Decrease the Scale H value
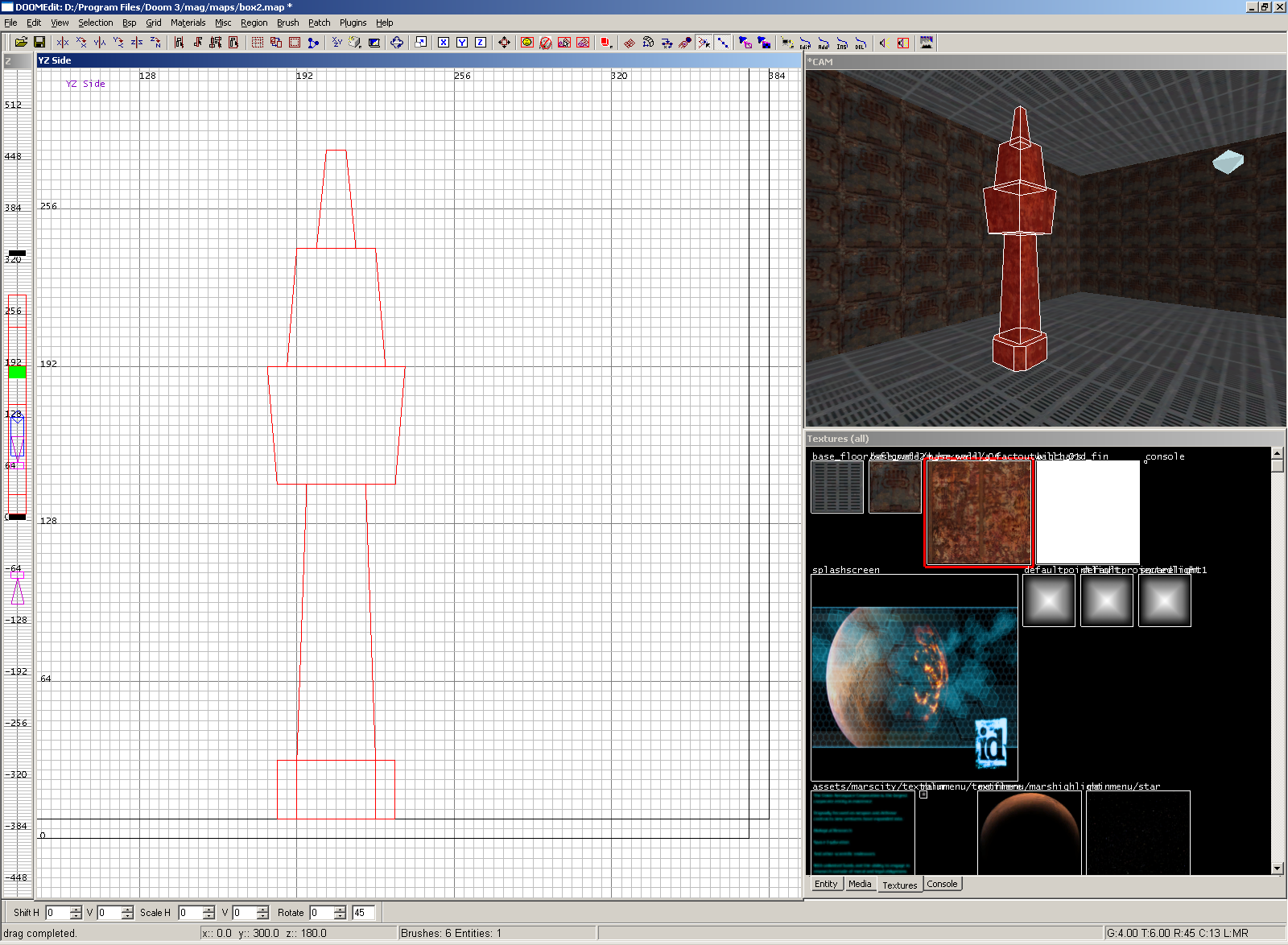Screen dimensions: 1288x945 pyautogui.click(x=208, y=916)
